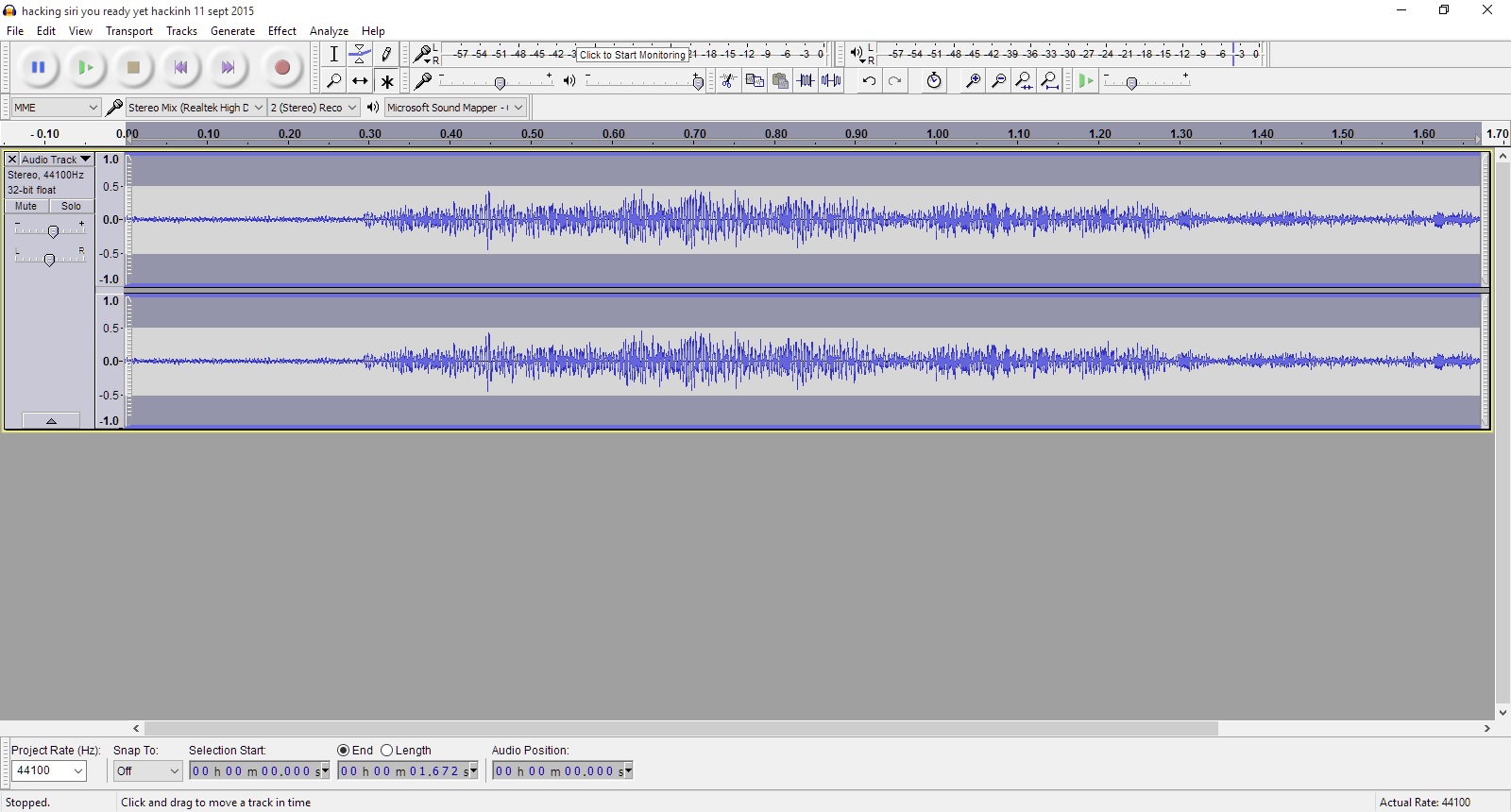The width and height of the screenshot is (1511, 812).
Task: Select the Envelope tool
Action: click(x=360, y=54)
